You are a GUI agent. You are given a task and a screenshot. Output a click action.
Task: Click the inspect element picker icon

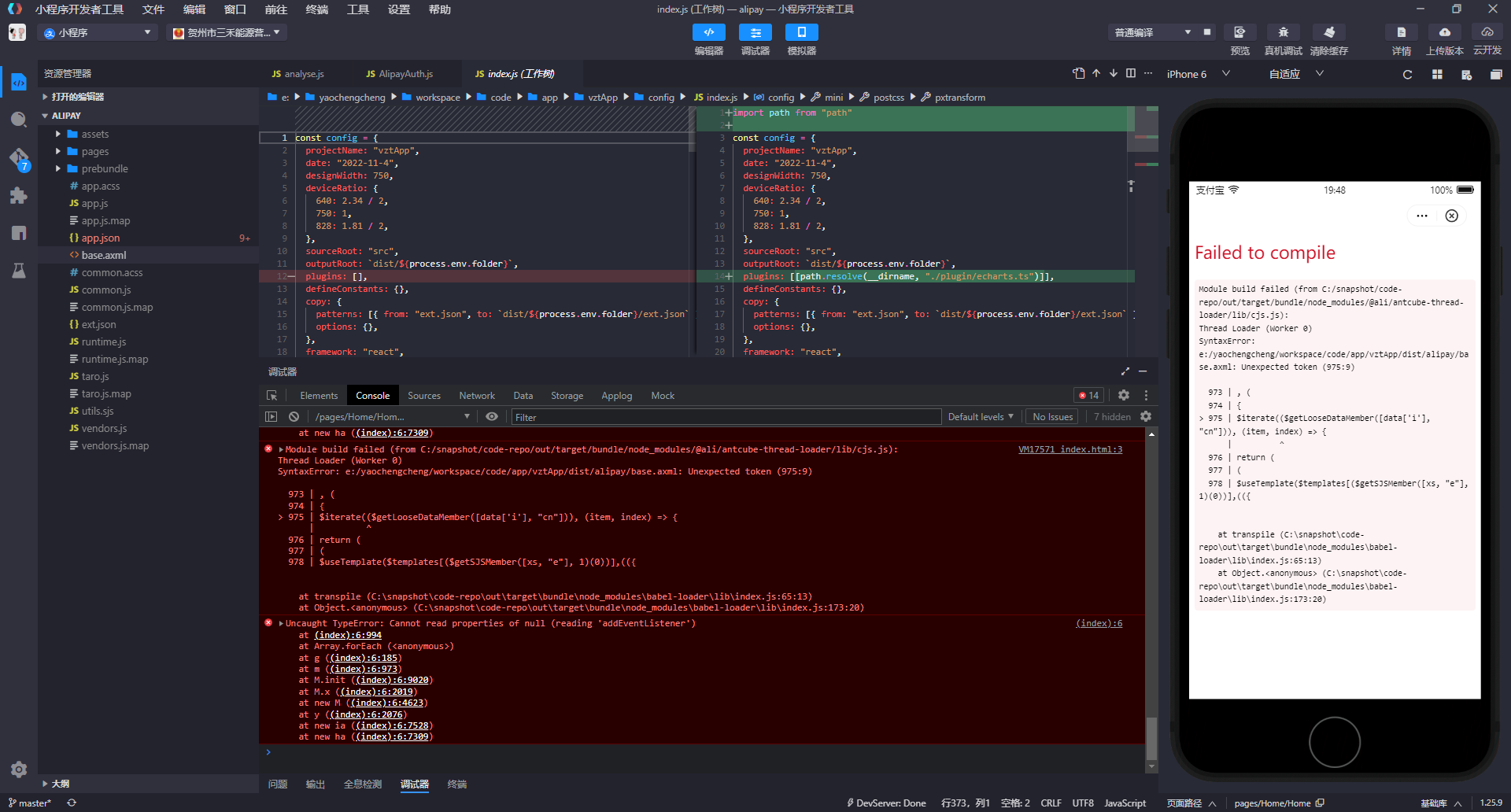coord(272,395)
